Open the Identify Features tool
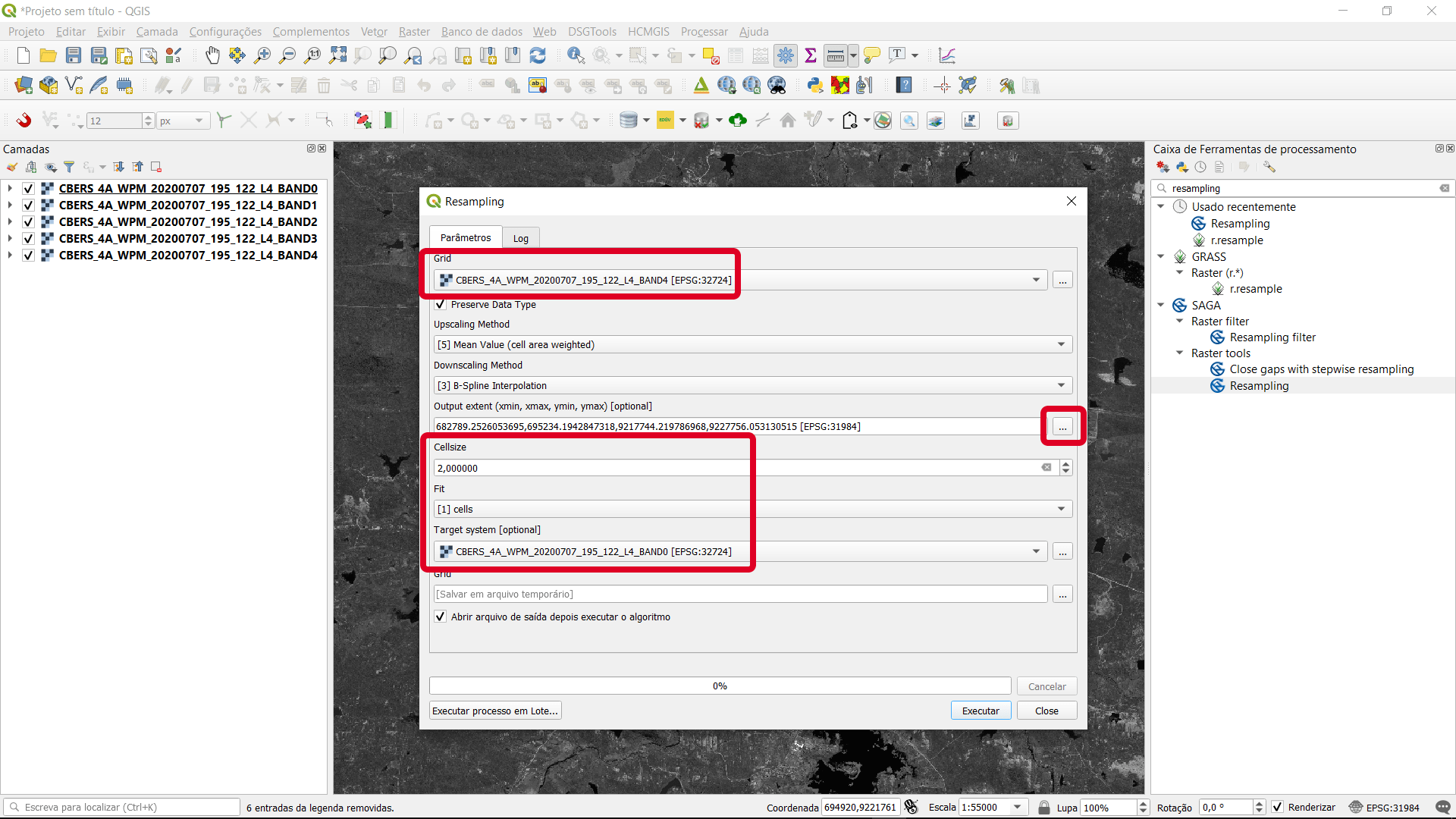 (576, 55)
